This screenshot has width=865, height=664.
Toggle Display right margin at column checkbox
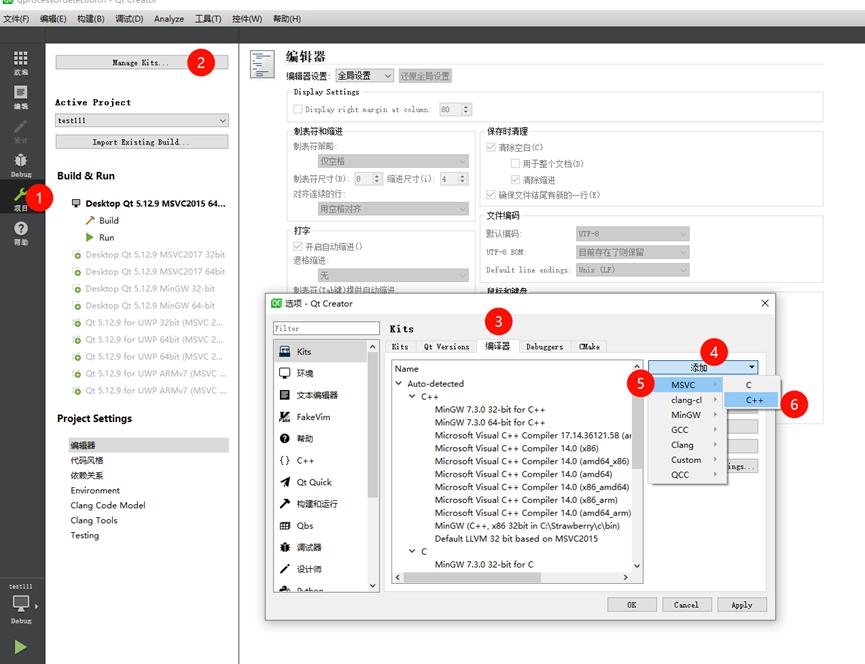pos(298,109)
